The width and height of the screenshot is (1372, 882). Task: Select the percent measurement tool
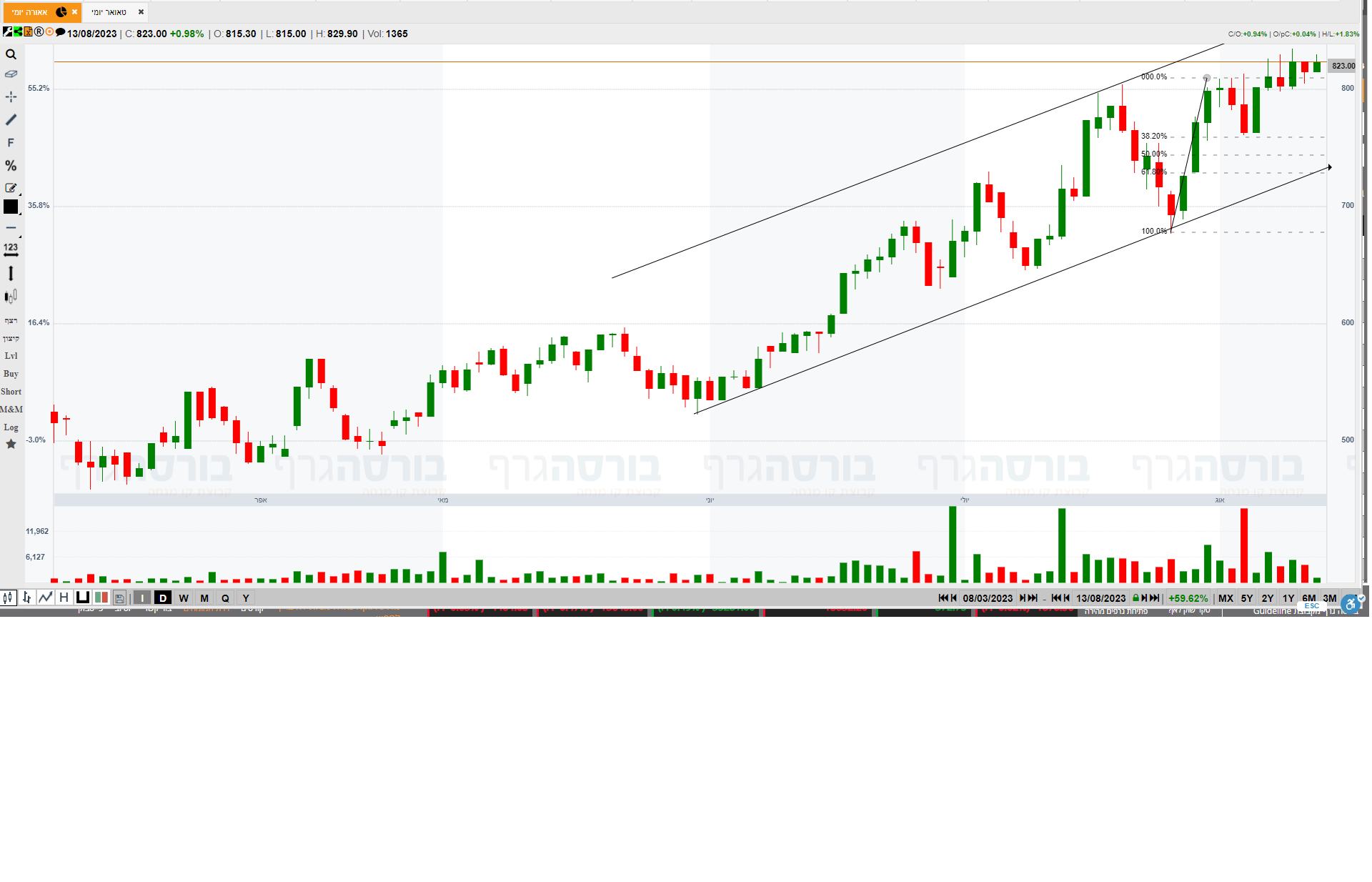tap(11, 166)
